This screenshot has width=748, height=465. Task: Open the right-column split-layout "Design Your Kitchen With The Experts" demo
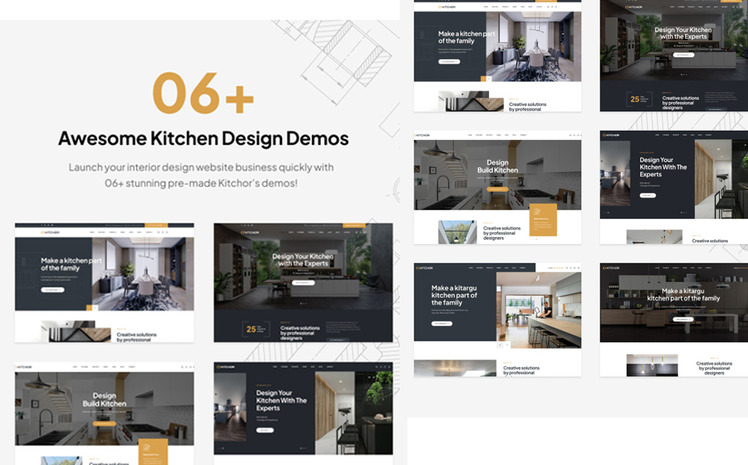click(674, 187)
